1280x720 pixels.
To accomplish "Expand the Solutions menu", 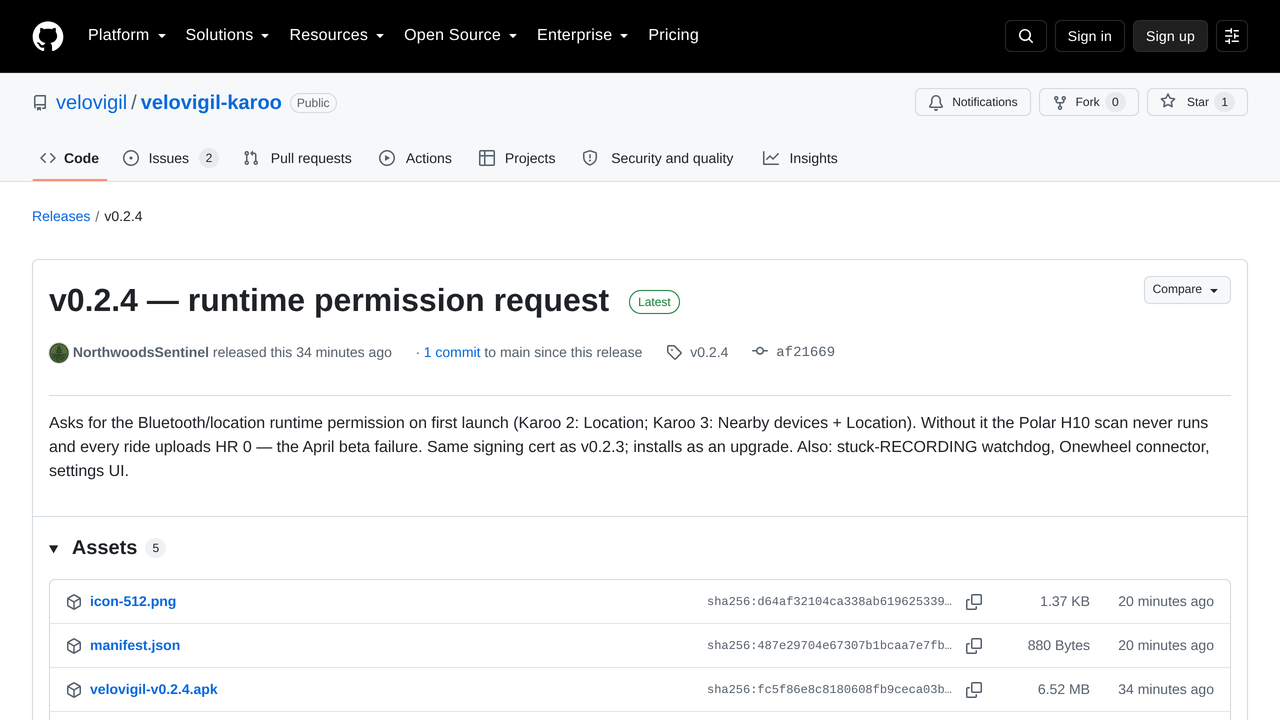I will click(228, 35).
